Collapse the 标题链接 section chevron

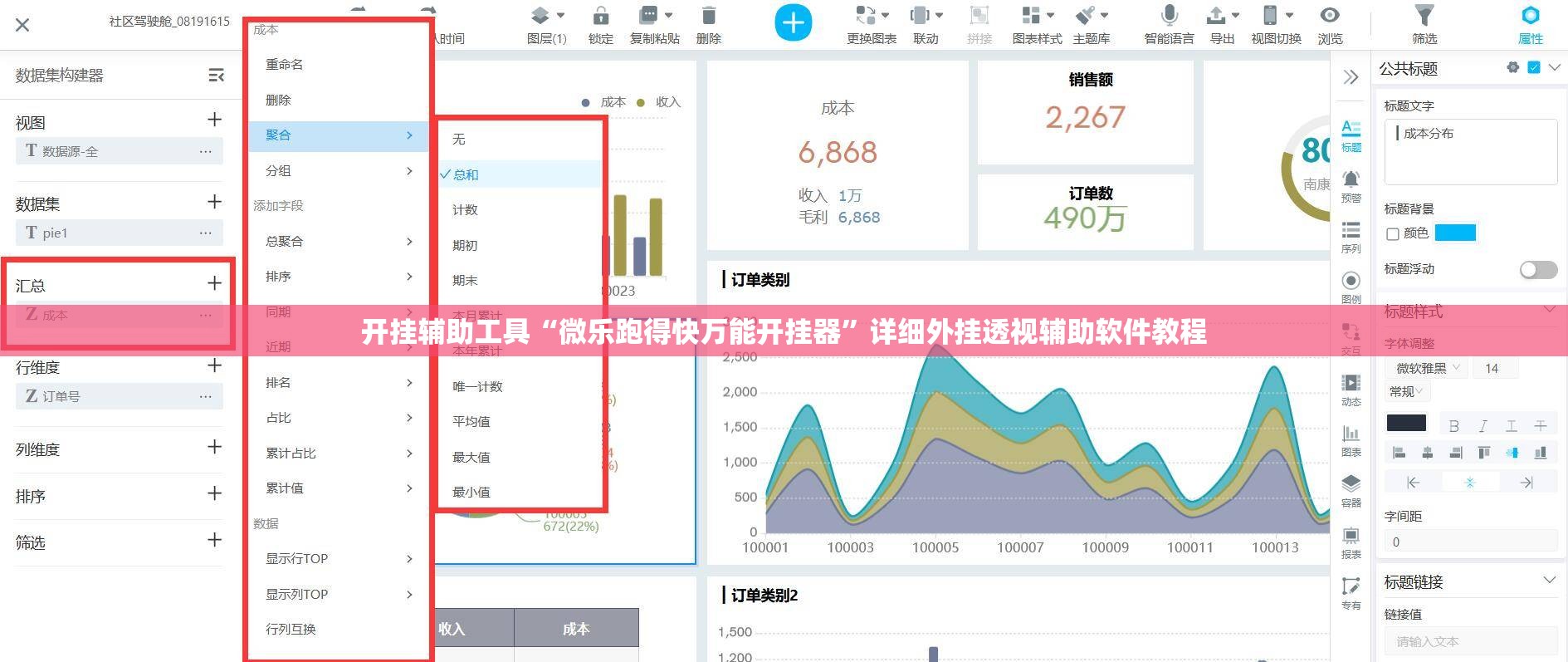point(1549,580)
